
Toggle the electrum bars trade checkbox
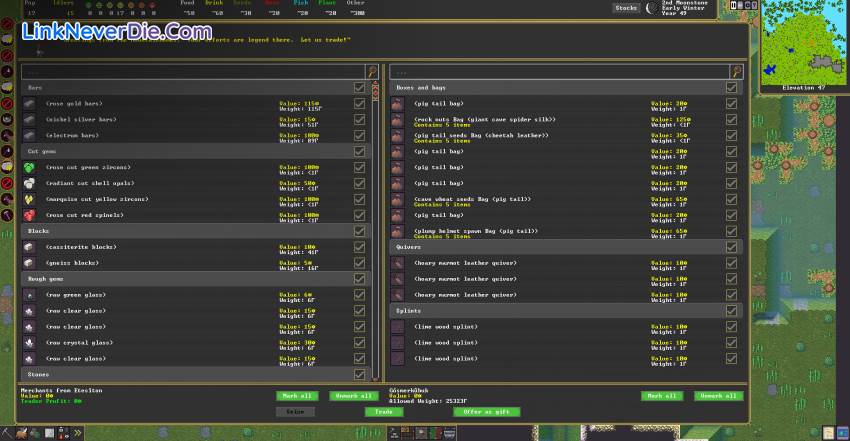(x=360, y=135)
